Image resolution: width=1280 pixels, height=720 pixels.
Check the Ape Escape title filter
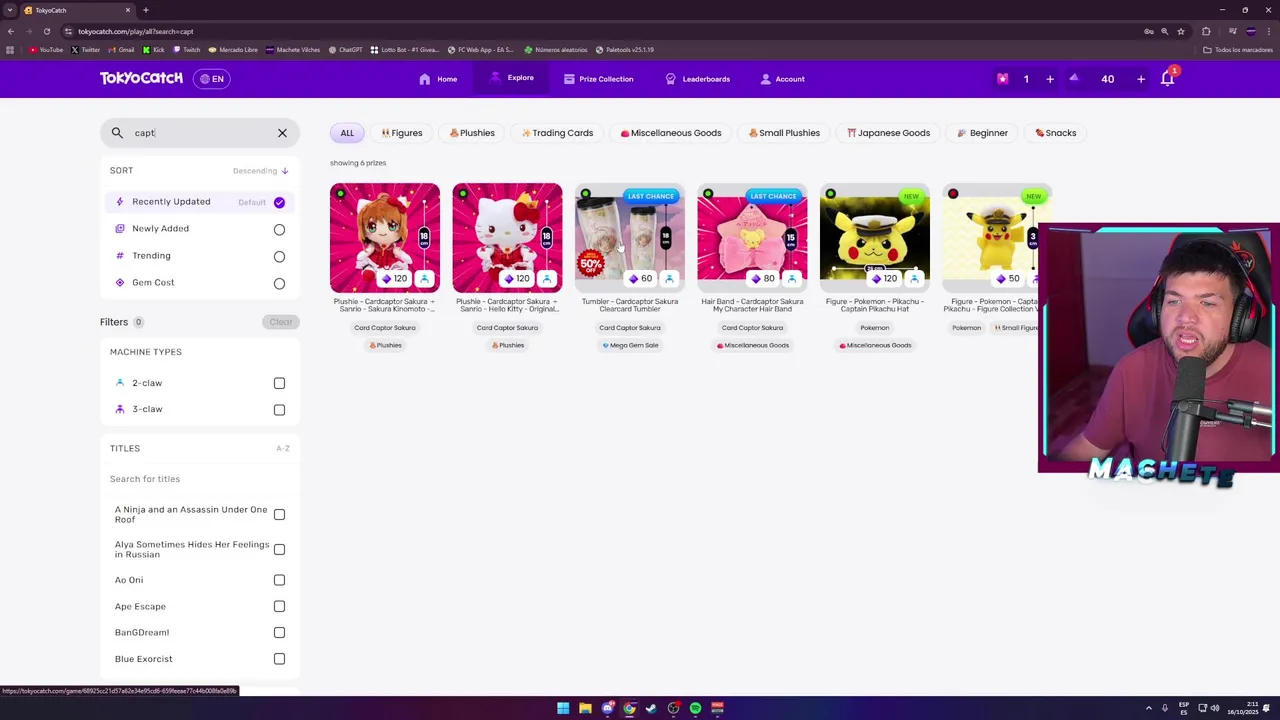(279, 606)
